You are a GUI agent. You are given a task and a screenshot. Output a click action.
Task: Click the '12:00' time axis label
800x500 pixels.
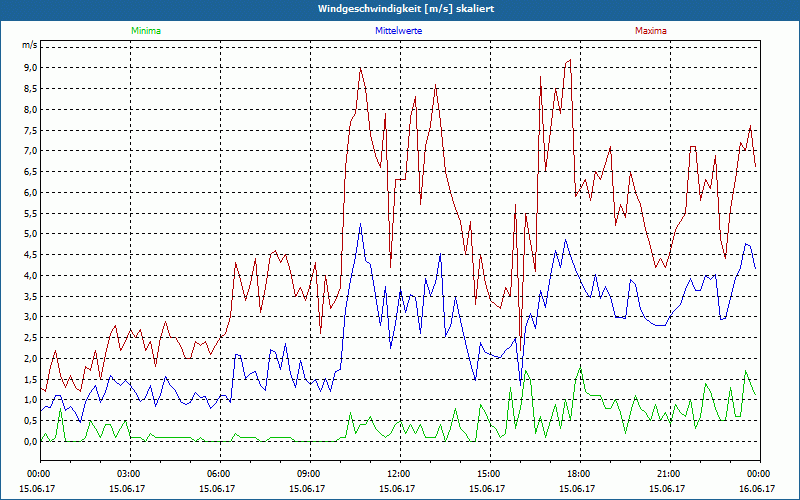[399, 474]
